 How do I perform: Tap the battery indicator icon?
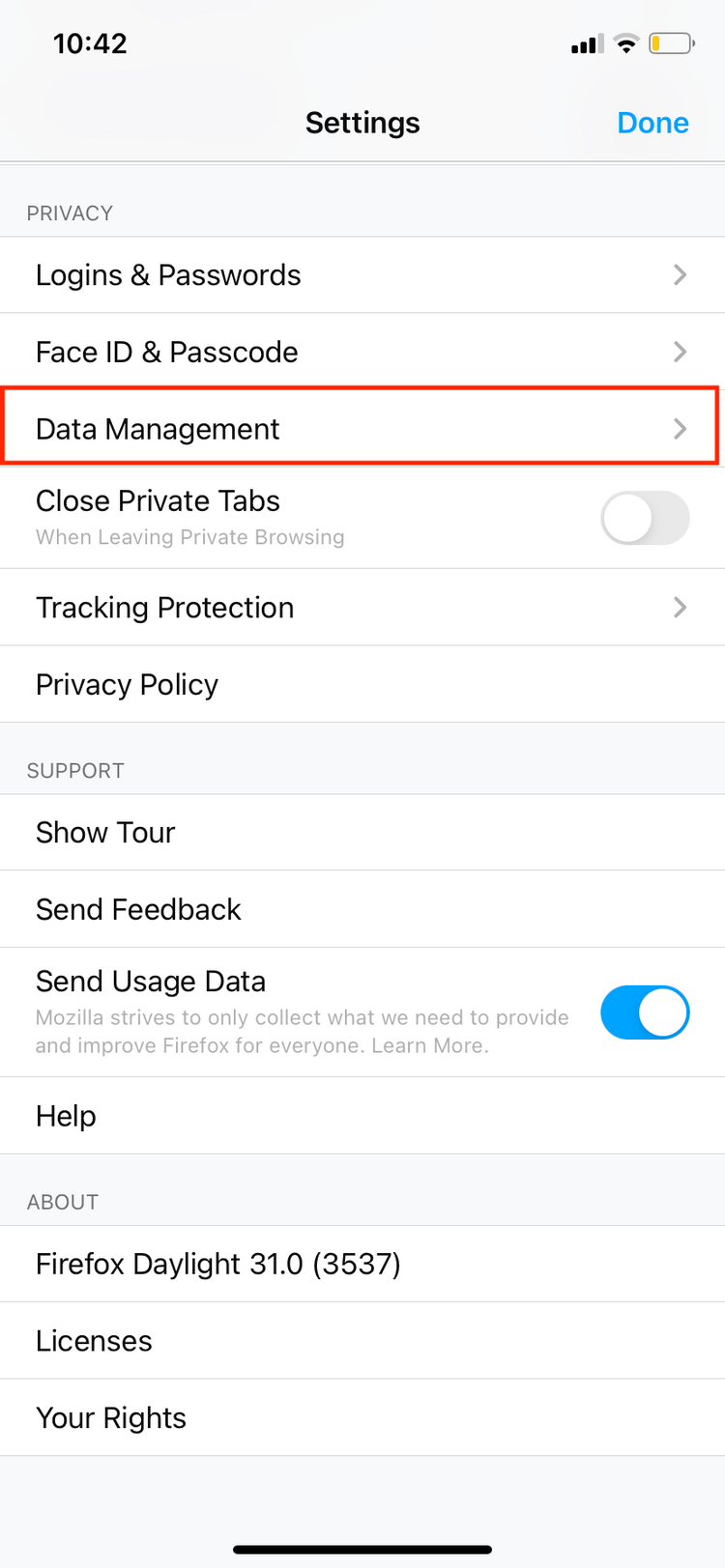[671, 43]
